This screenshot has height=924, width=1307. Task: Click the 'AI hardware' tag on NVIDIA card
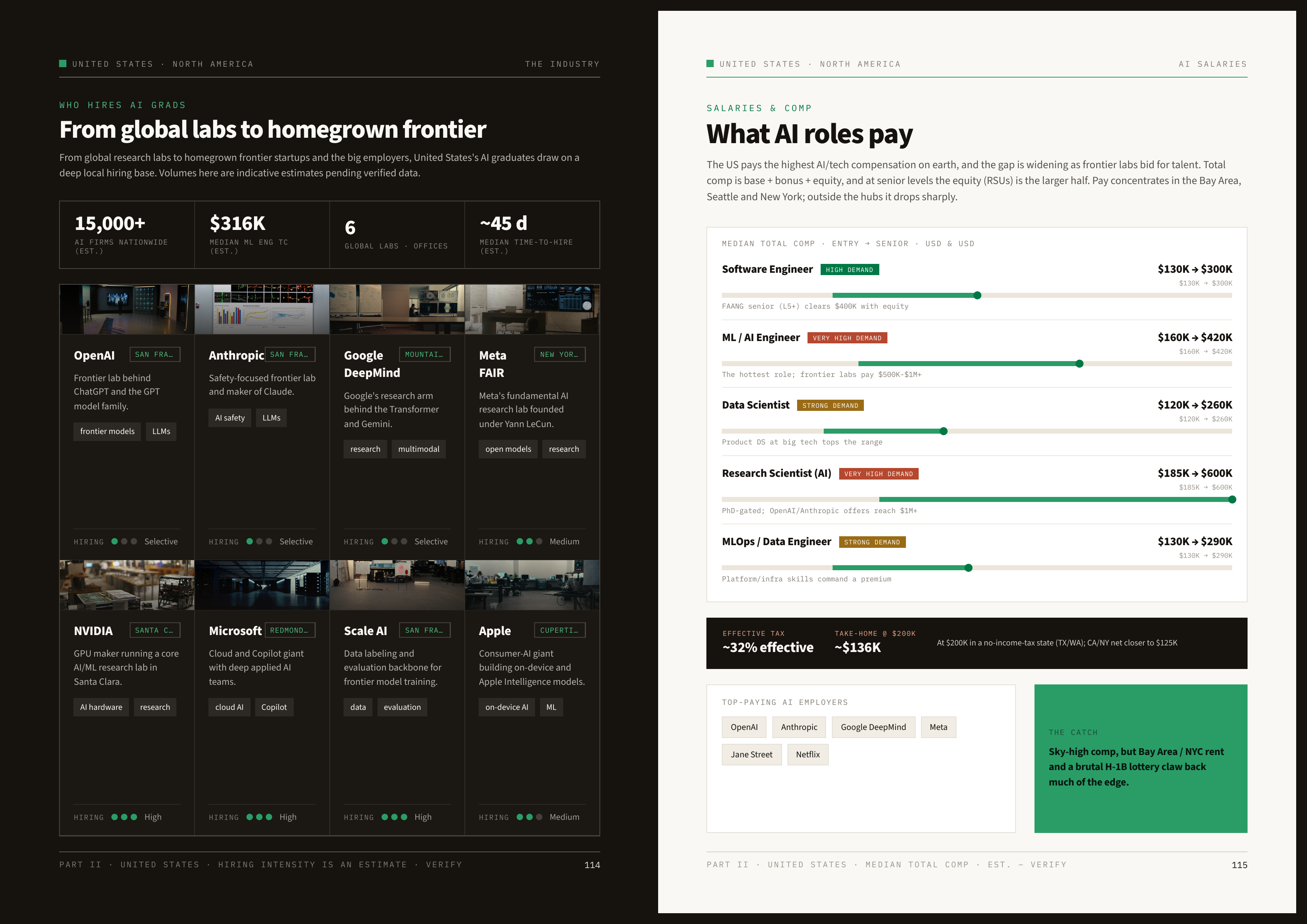(101, 707)
